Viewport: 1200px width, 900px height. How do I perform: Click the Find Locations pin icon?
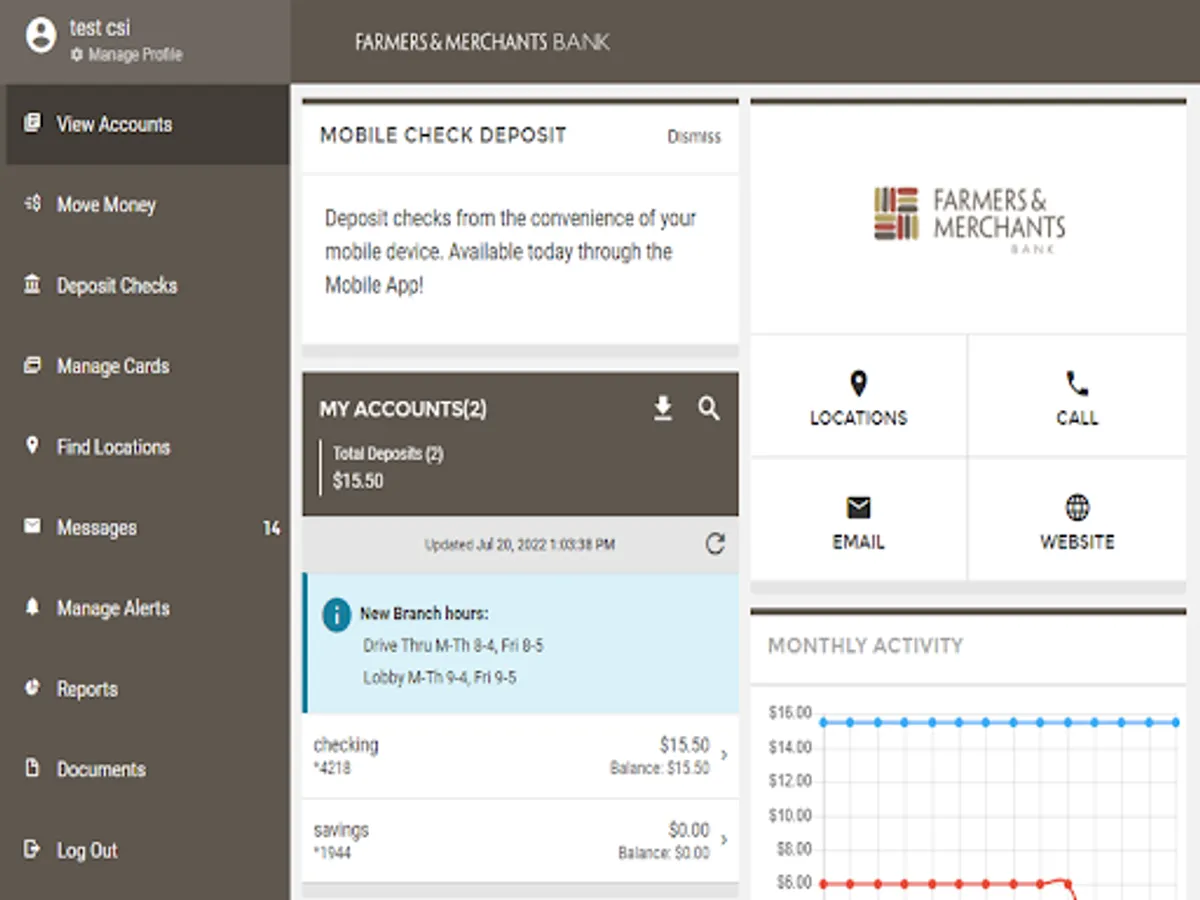click(32, 446)
